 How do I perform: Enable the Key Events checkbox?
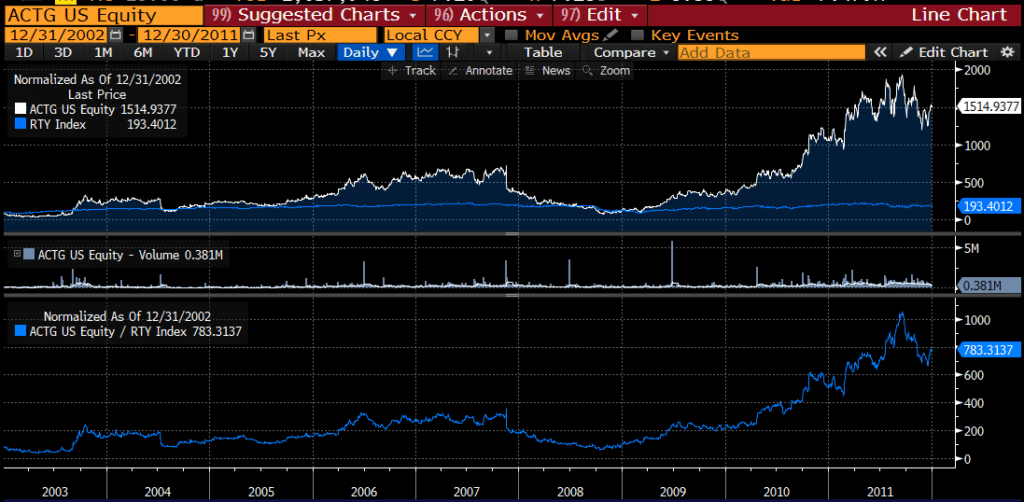coord(639,35)
